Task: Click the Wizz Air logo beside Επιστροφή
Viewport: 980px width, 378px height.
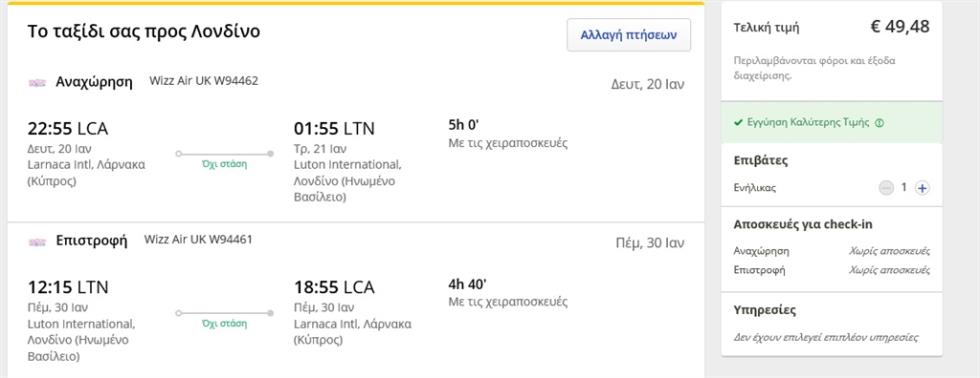Action: click(38, 242)
